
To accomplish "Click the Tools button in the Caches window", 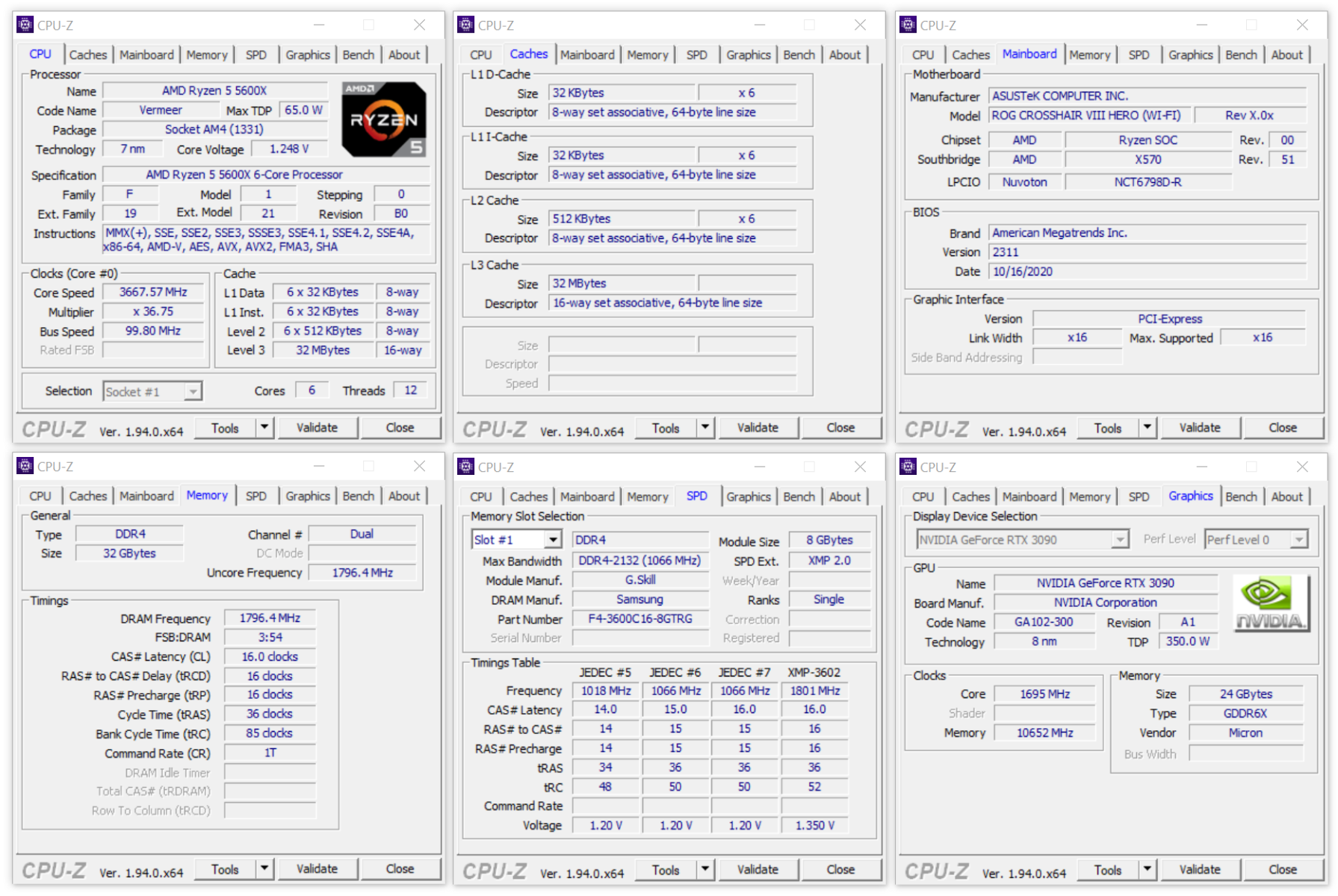I will point(665,428).
